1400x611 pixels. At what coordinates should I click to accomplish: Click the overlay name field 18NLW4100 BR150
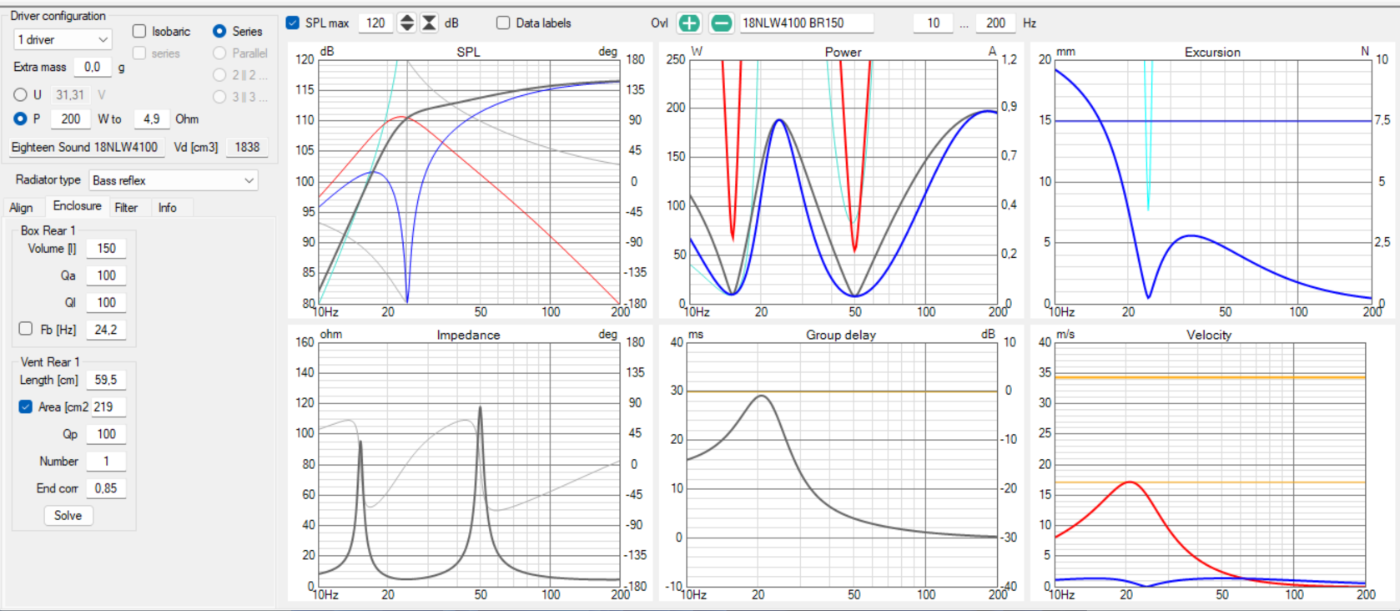click(806, 23)
